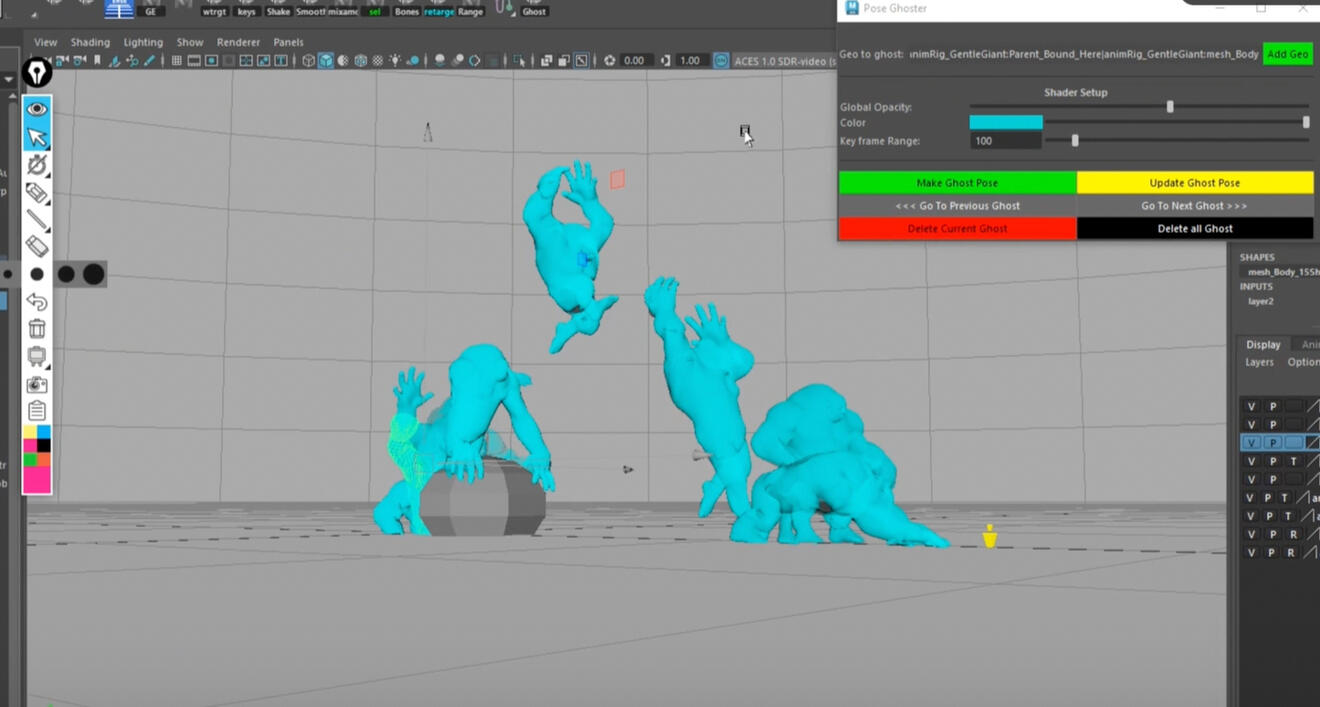Select the arrow pointer tool in sketch toolbar
This screenshot has width=1320, height=707.
[37, 137]
